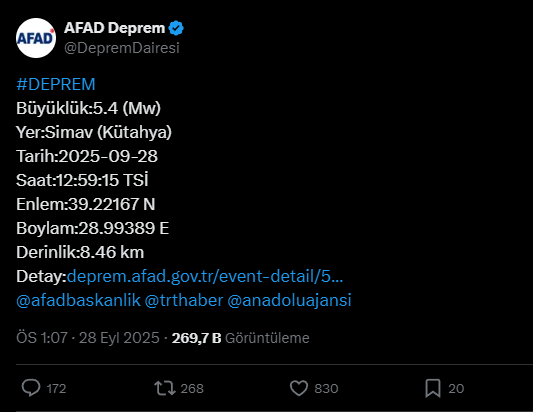The height and width of the screenshot is (412, 533).
Task: Click the @DepremDairesi handle
Action: 122,48
